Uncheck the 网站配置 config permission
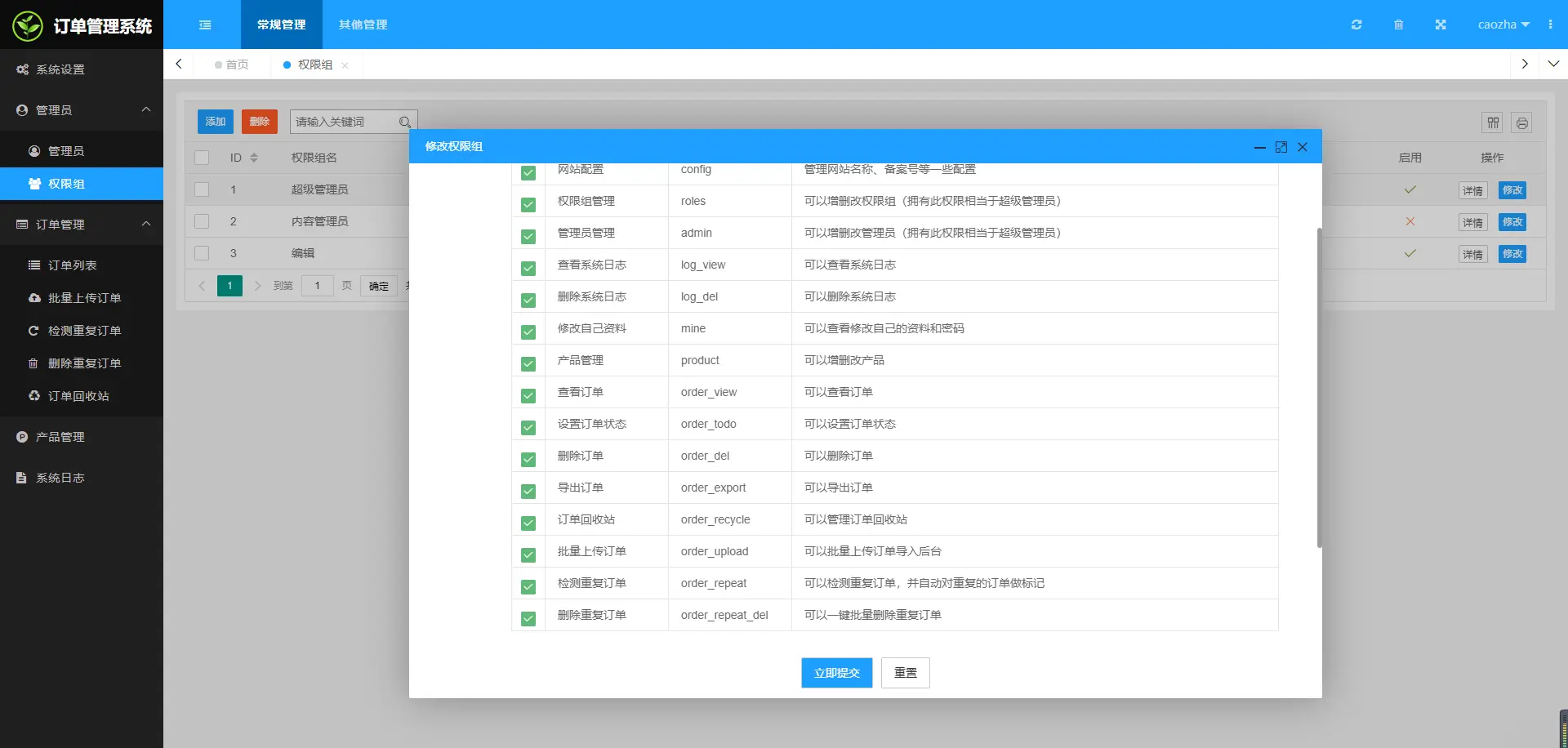 (528, 172)
